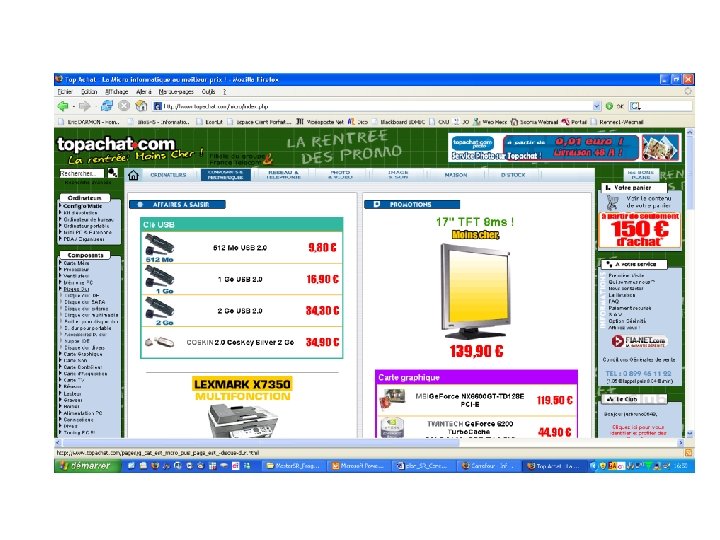This screenshot has height=540, width=720.
Task: Click the shopping cart icon under Votre panier
Action: pos(612,202)
